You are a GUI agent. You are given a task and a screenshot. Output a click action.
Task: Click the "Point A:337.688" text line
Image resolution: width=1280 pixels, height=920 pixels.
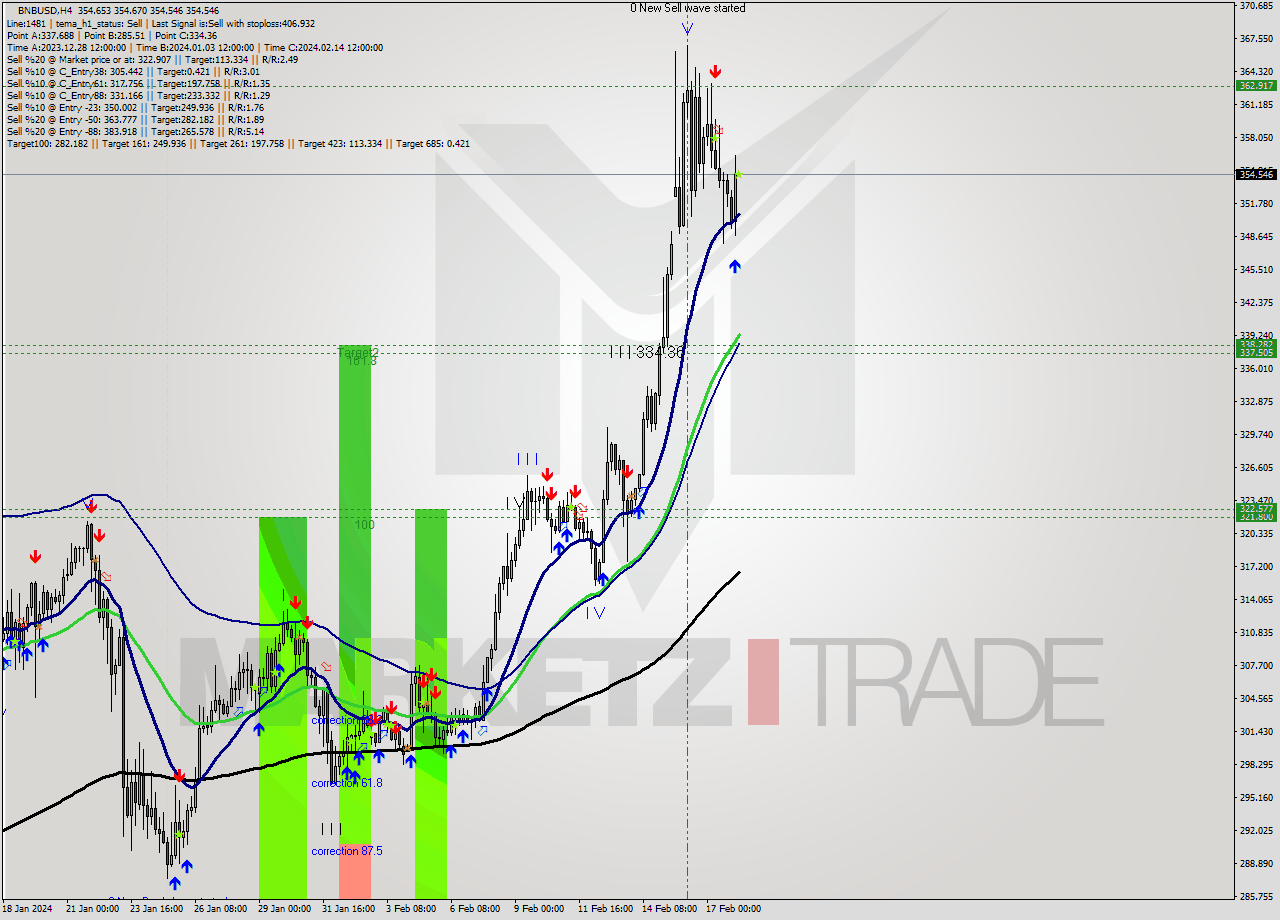112,35
